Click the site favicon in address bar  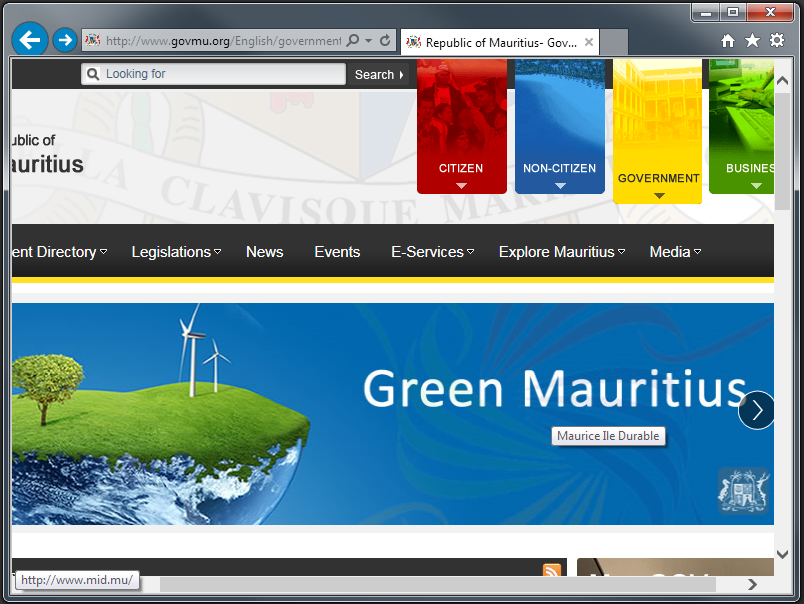click(x=93, y=39)
